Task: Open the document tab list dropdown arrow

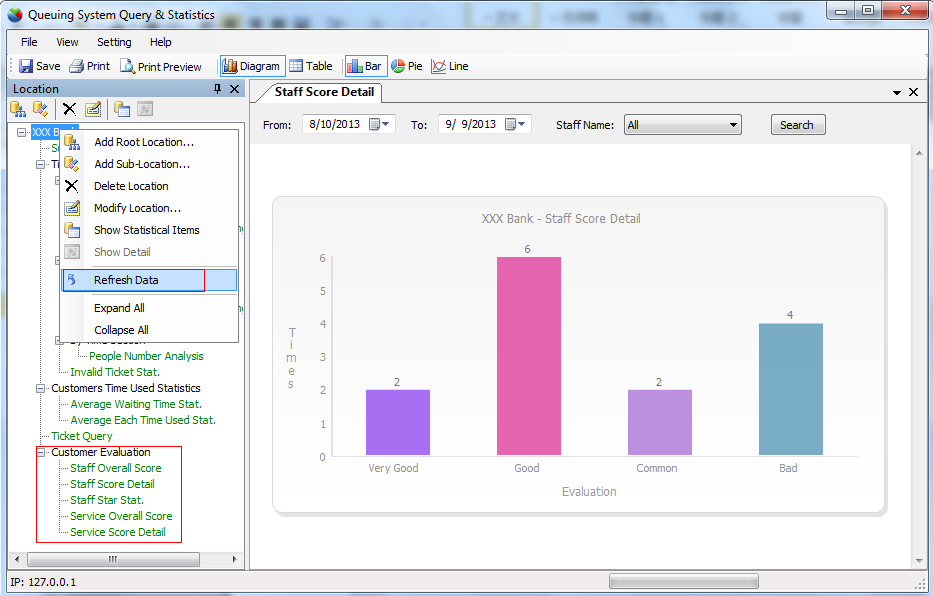Action: click(897, 92)
